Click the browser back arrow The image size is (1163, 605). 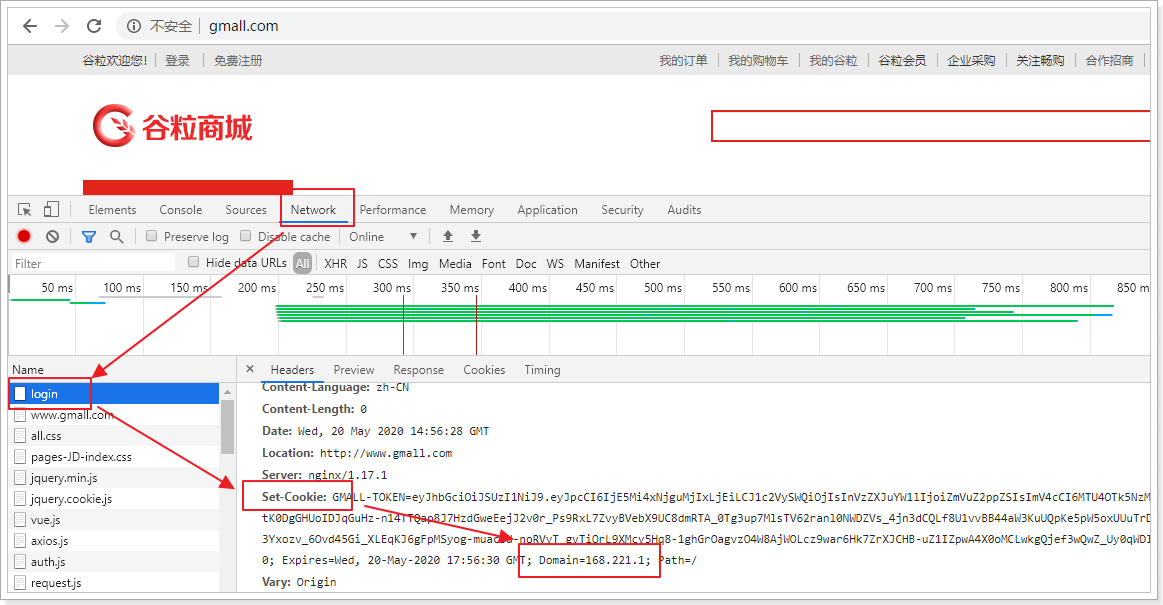[x=30, y=26]
